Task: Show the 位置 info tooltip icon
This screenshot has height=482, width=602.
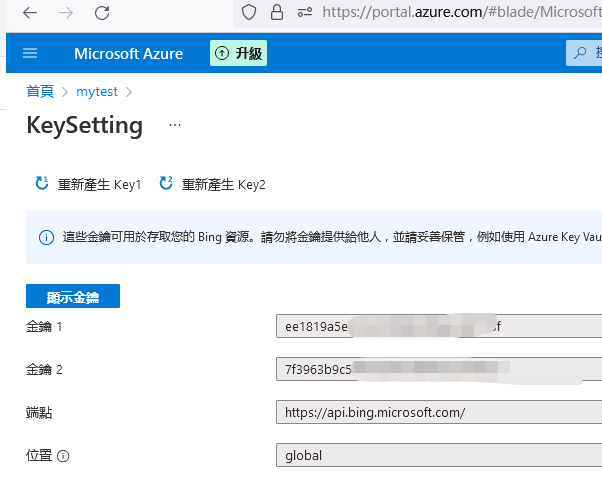Action: click(63, 456)
